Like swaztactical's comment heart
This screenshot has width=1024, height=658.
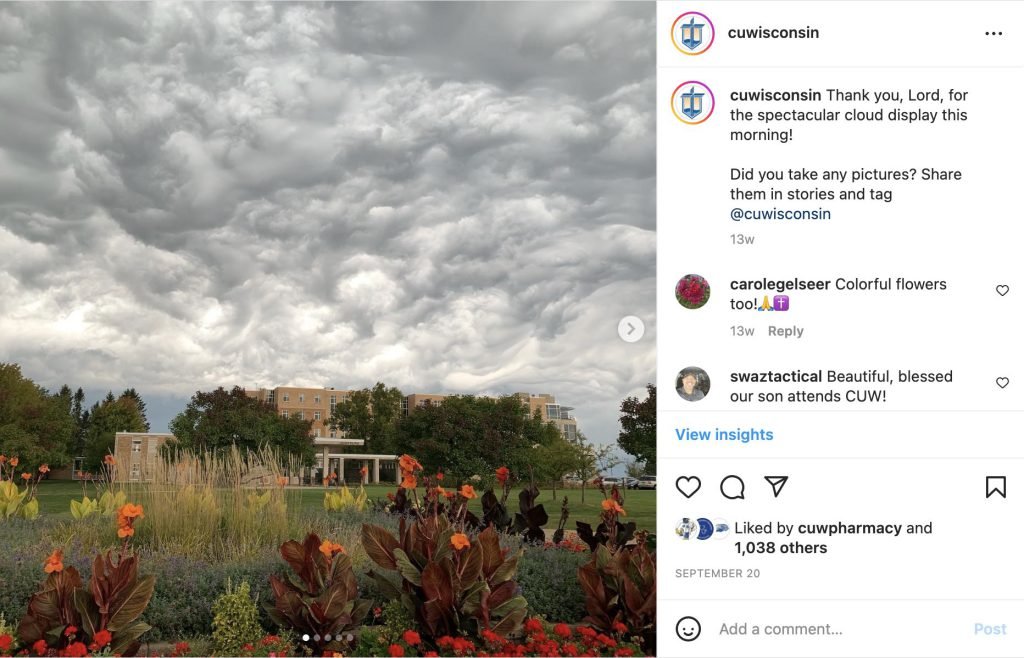pyautogui.click(x=1002, y=383)
